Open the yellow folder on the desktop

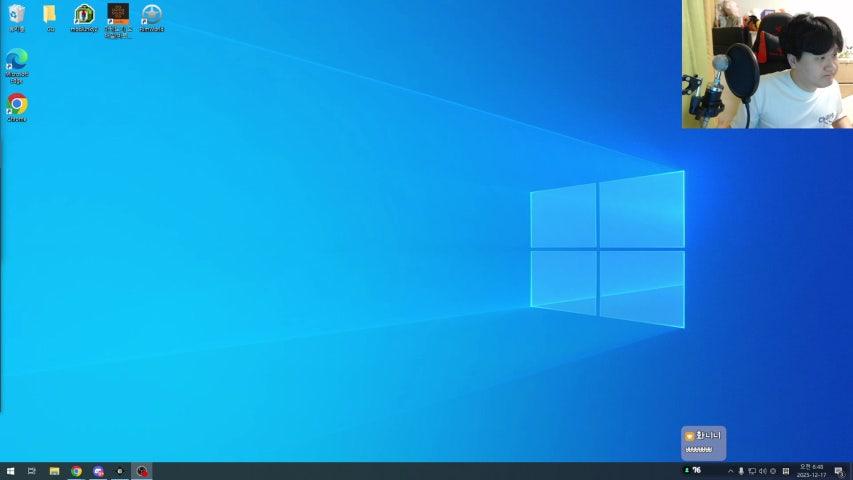tap(50, 18)
